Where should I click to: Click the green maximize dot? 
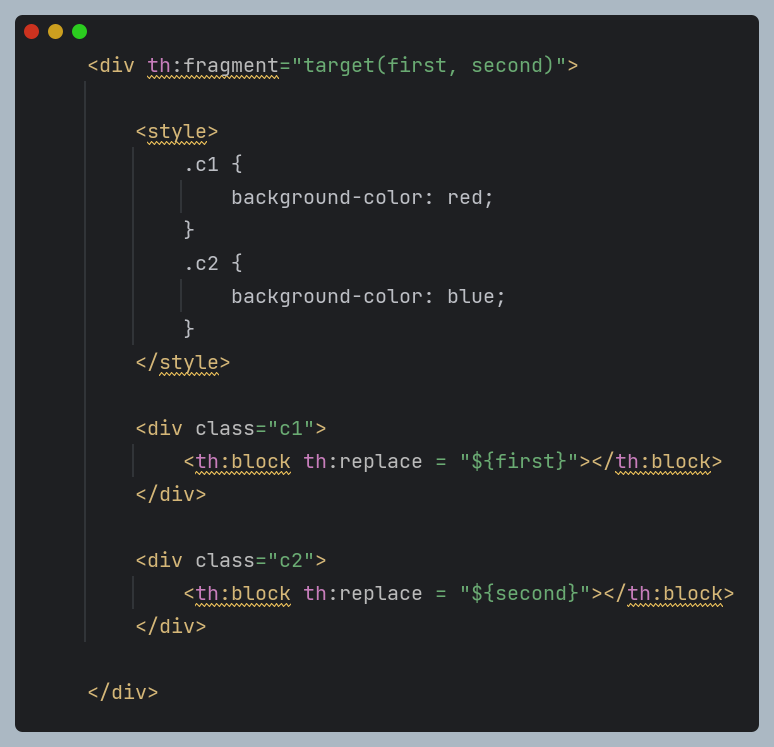click(x=79, y=32)
